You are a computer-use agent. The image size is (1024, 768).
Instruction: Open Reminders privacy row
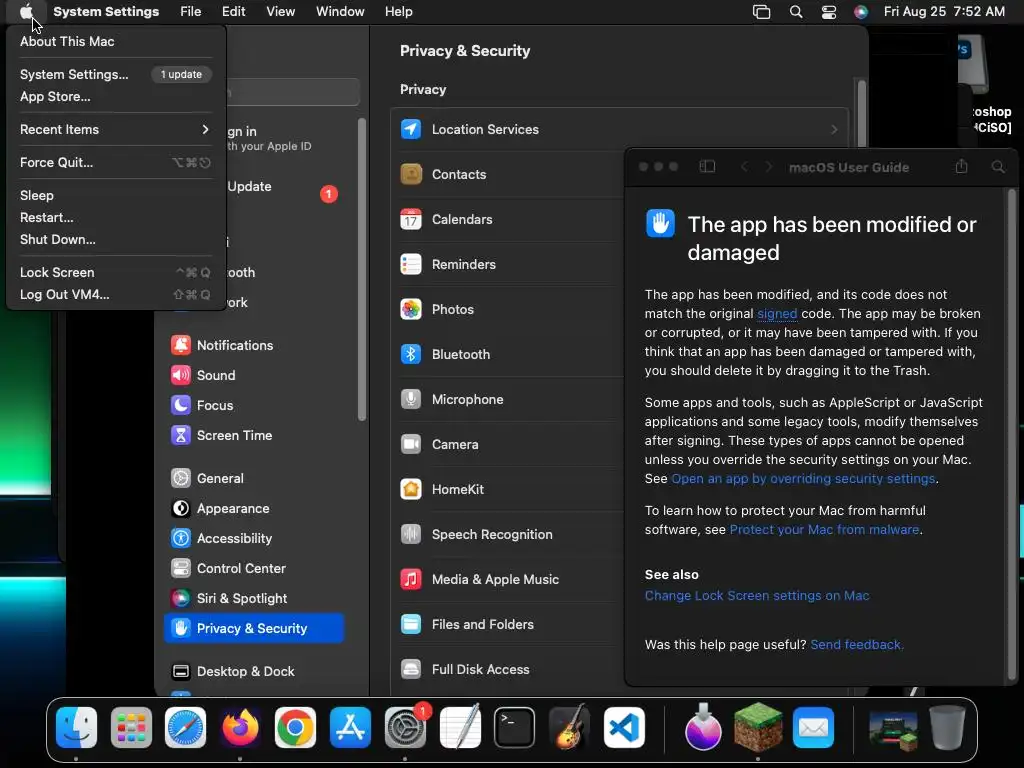click(508, 264)
